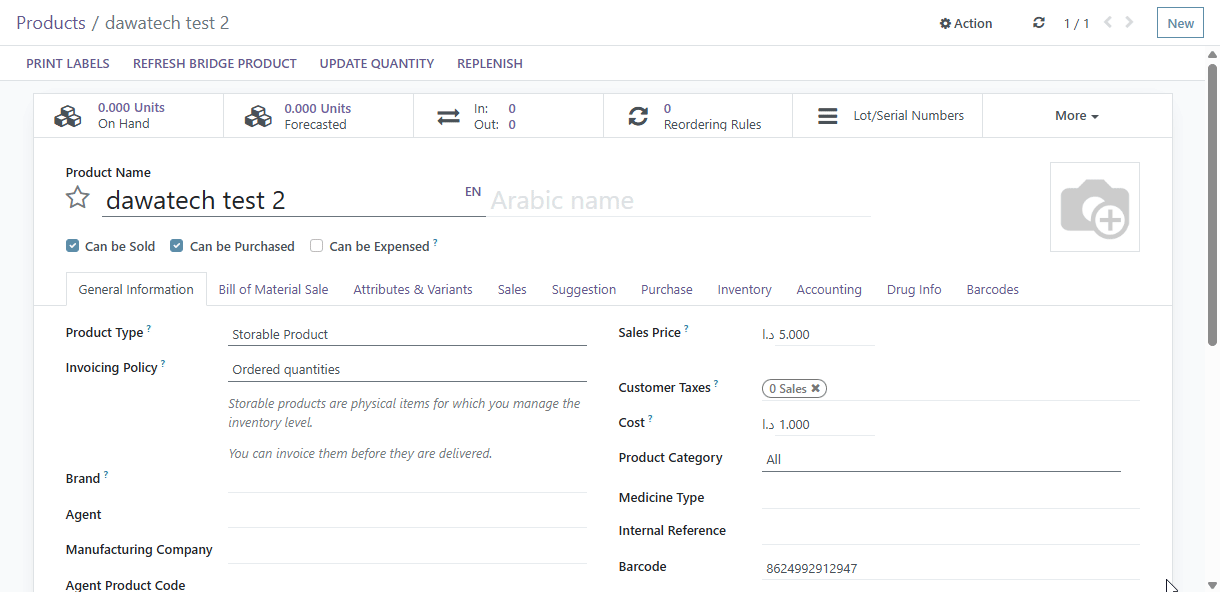
Task: Open the Attributes & Variants tab
Action: point(413,289)
